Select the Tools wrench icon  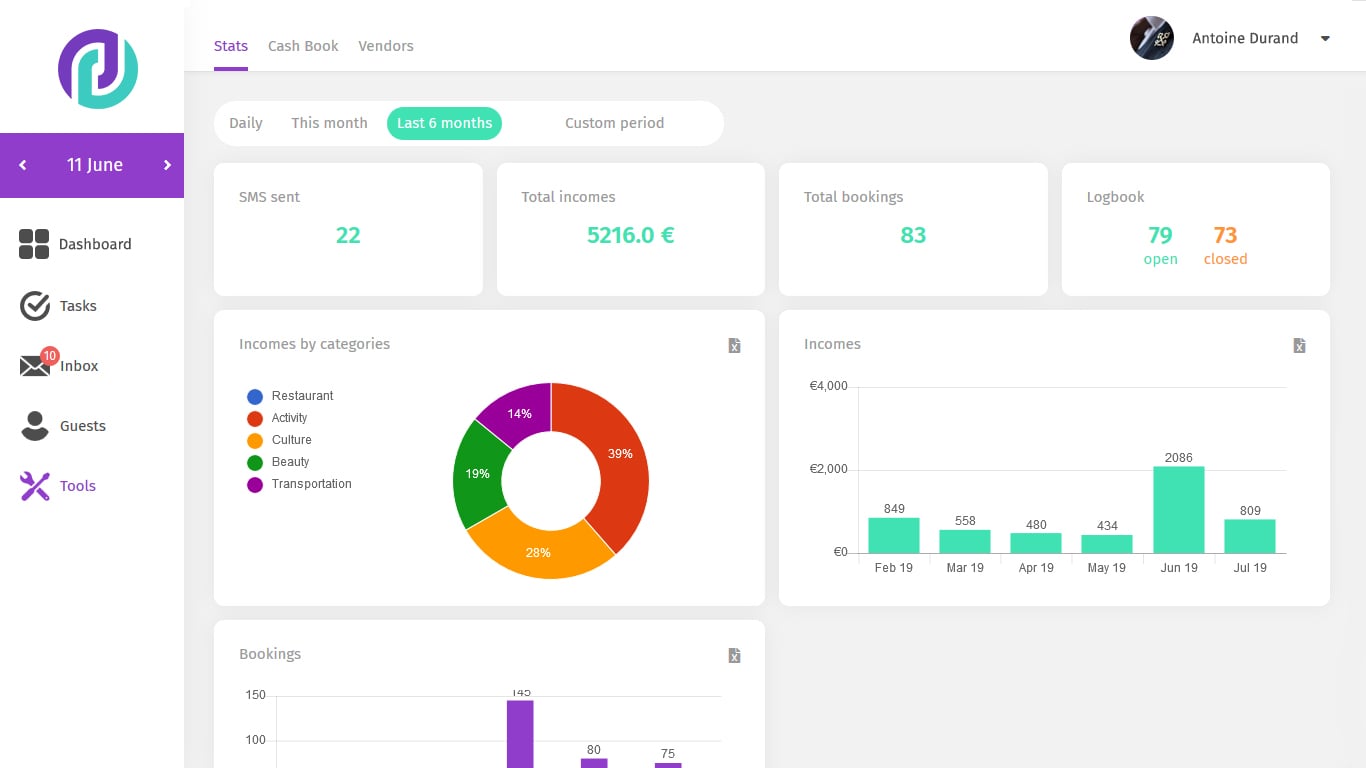point(35,486)
